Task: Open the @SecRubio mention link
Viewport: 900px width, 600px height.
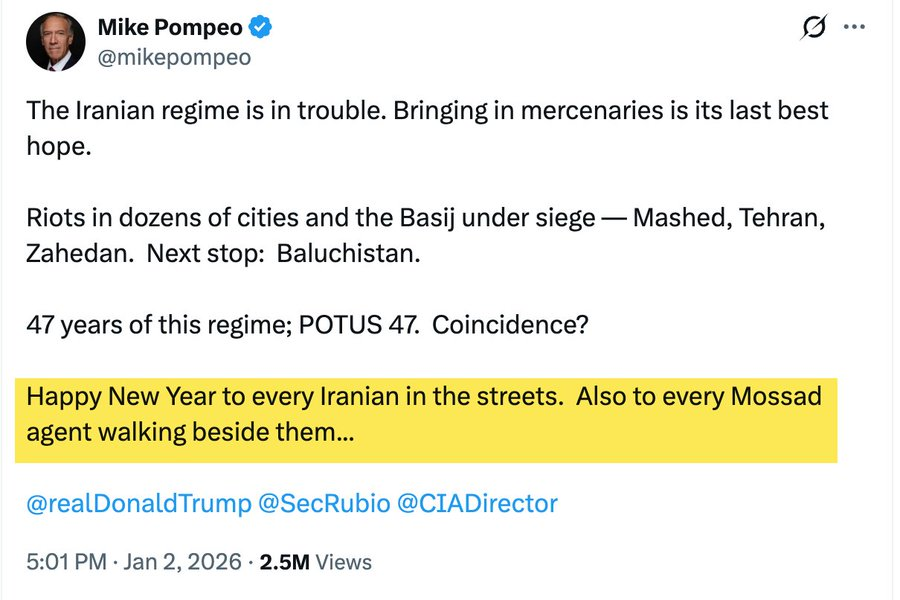Action: click(x=324, y=503)
